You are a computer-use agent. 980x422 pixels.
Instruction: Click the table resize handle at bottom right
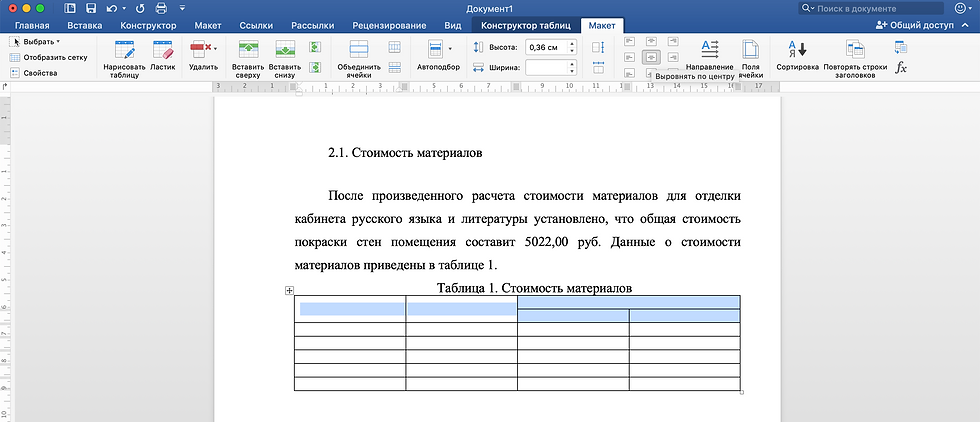pyautogui.click(x=742, y=393)
